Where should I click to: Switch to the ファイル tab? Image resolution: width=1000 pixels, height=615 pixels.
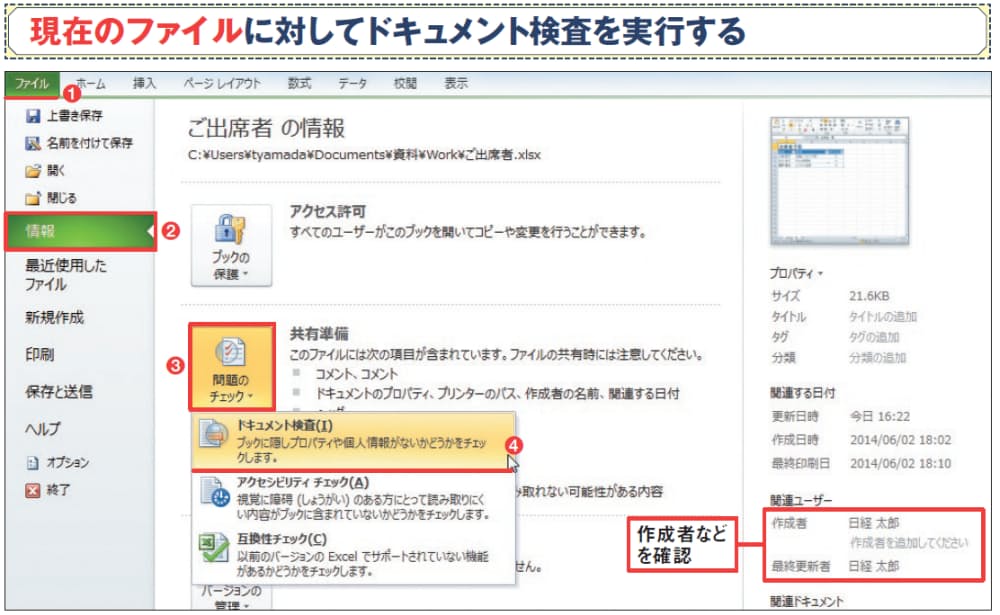(x=32, y=84)
